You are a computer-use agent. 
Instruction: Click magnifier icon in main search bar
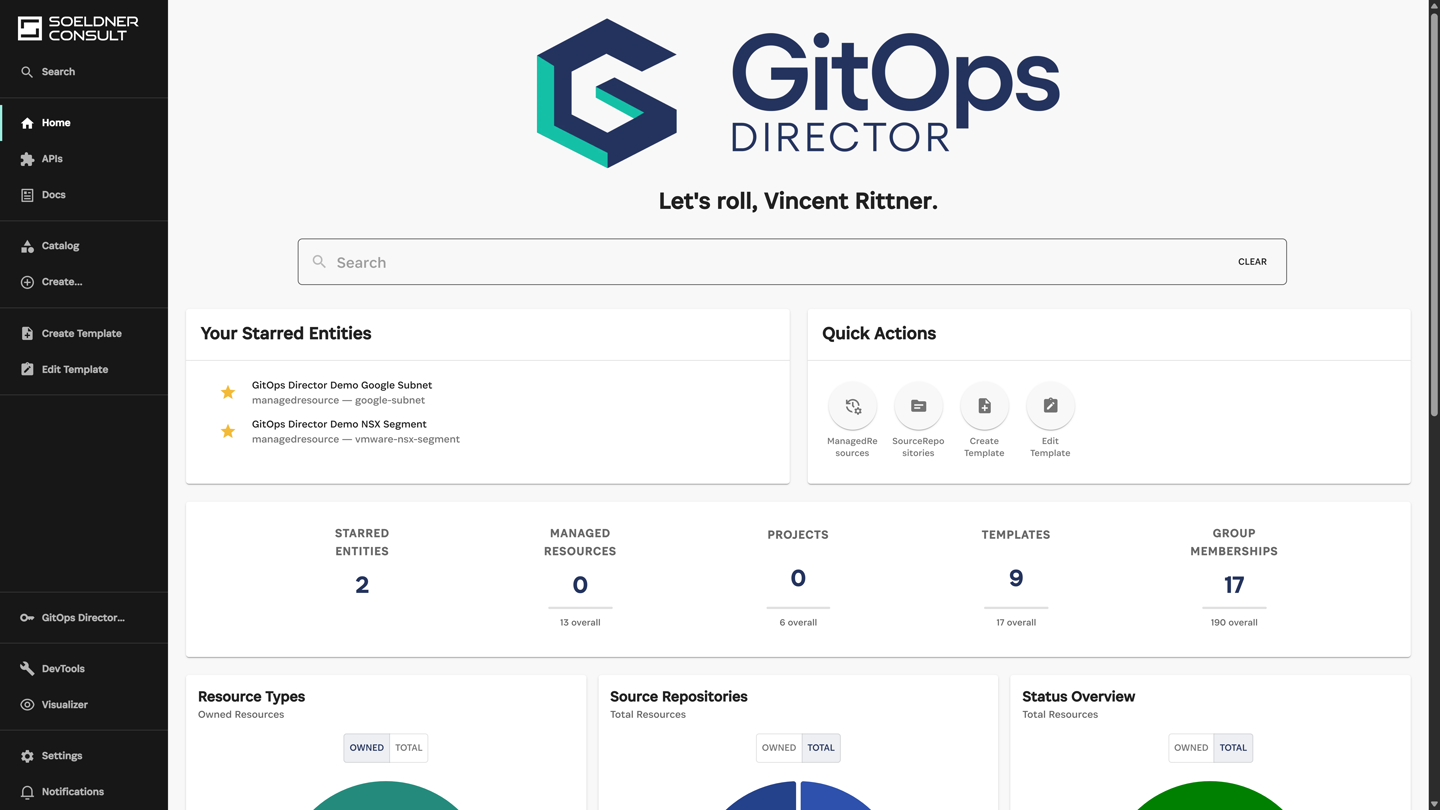(319, 261)
